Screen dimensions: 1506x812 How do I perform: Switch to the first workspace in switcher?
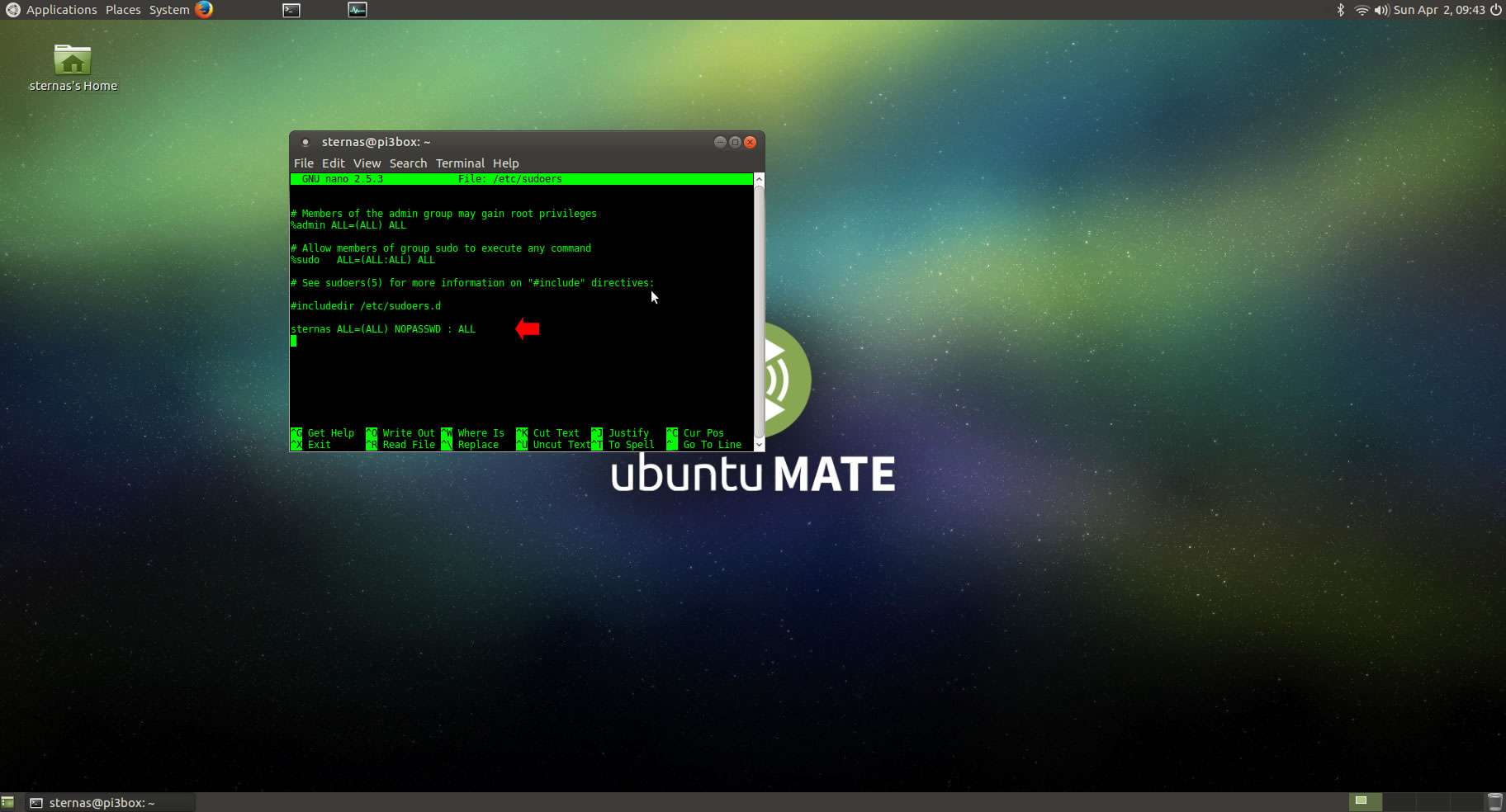coord(1365,801)
